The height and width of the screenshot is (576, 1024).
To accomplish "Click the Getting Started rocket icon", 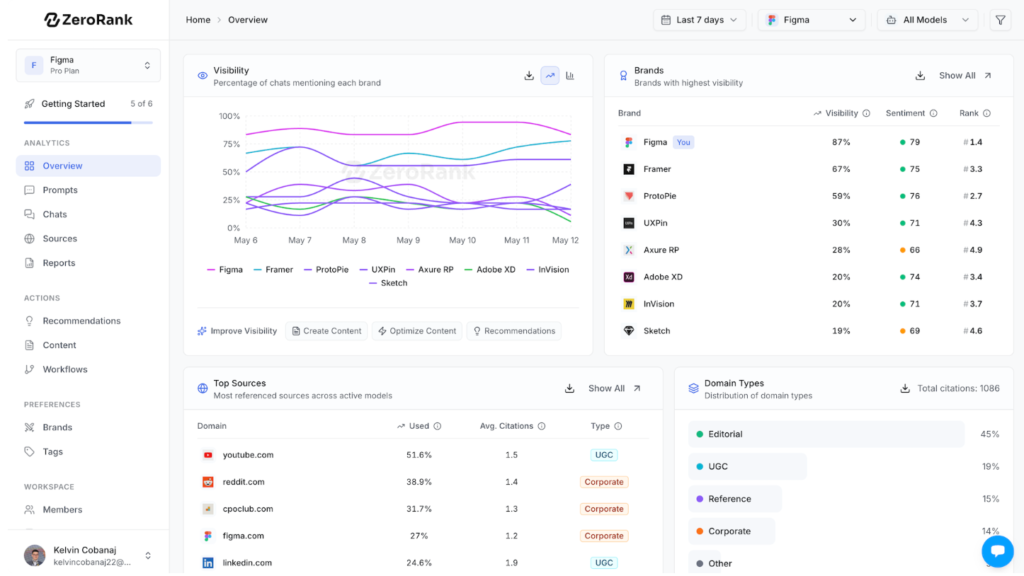I will pos(29,104).
